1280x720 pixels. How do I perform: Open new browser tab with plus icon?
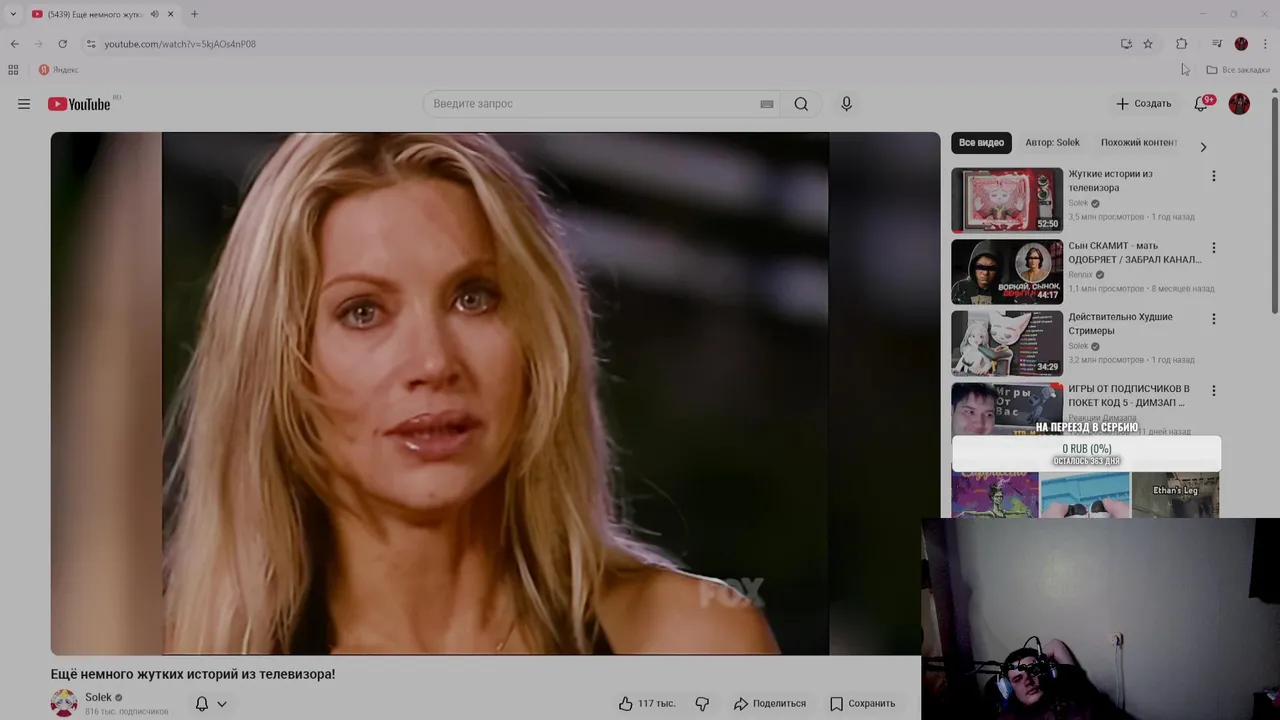[194, 14]
